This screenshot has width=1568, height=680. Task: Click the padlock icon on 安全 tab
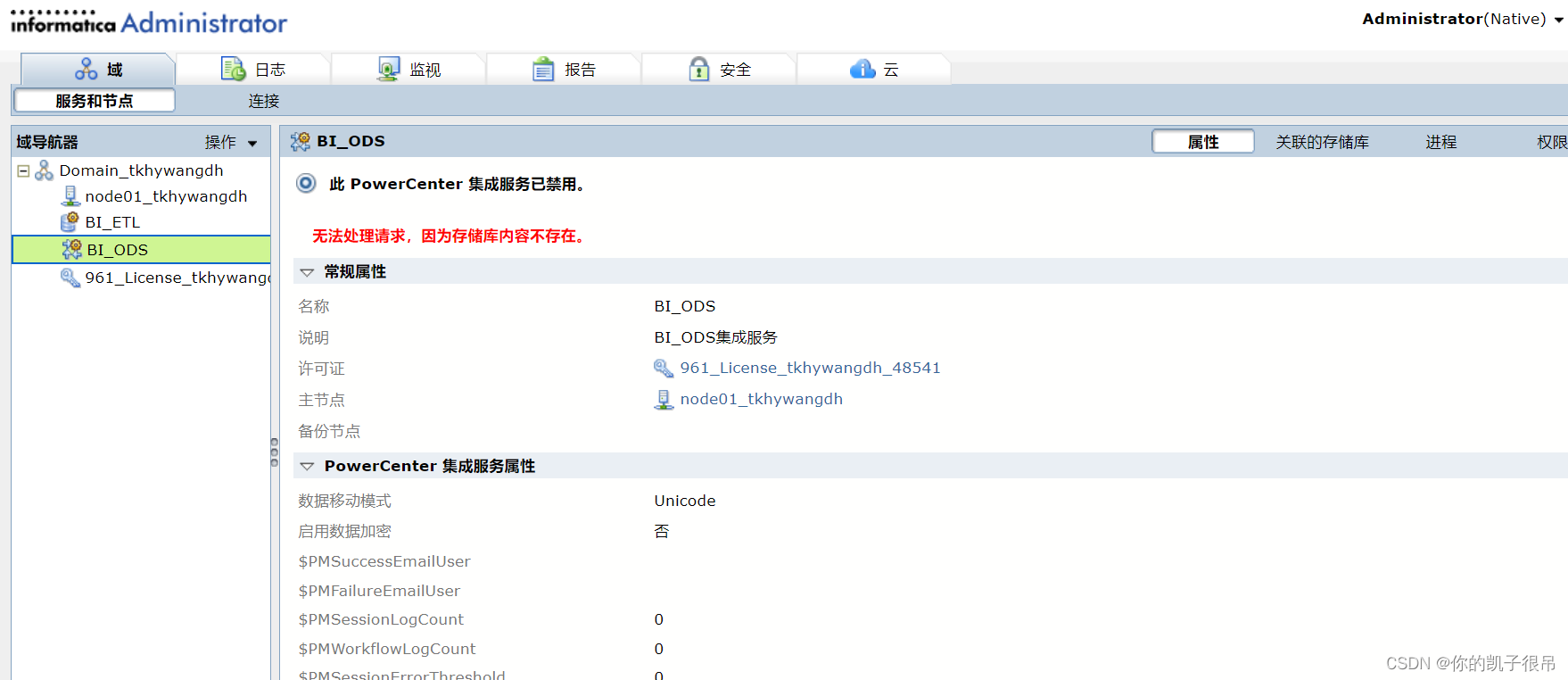click(x=699, y=69)
